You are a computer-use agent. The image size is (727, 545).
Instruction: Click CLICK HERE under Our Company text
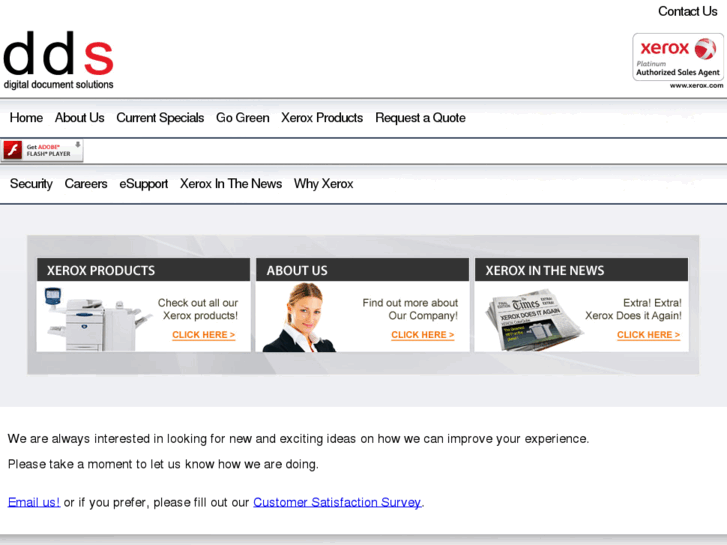(422, 335)
